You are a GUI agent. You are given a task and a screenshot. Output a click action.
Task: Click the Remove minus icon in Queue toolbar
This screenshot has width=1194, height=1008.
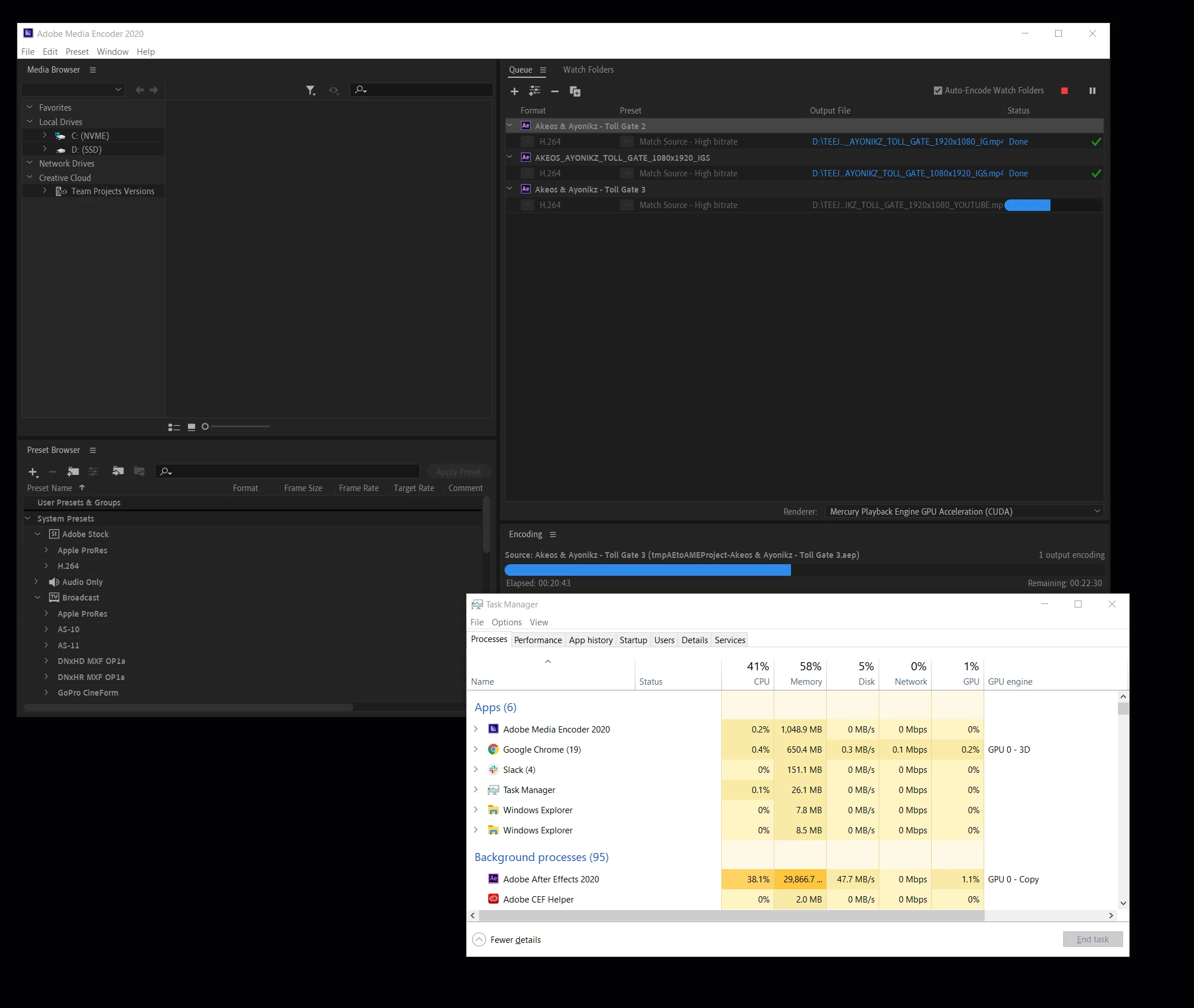click(x=555, y=91)
